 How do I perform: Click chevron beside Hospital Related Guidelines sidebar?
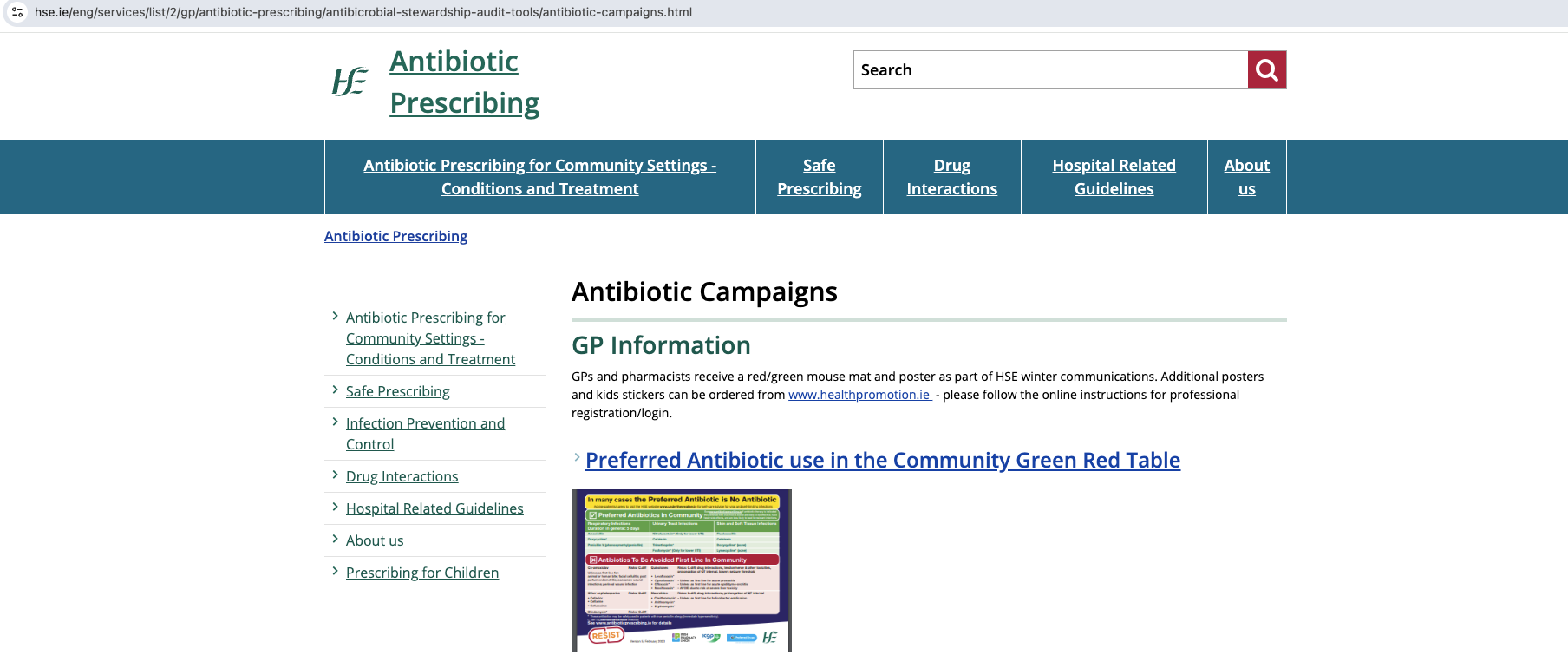coord(335,508)
